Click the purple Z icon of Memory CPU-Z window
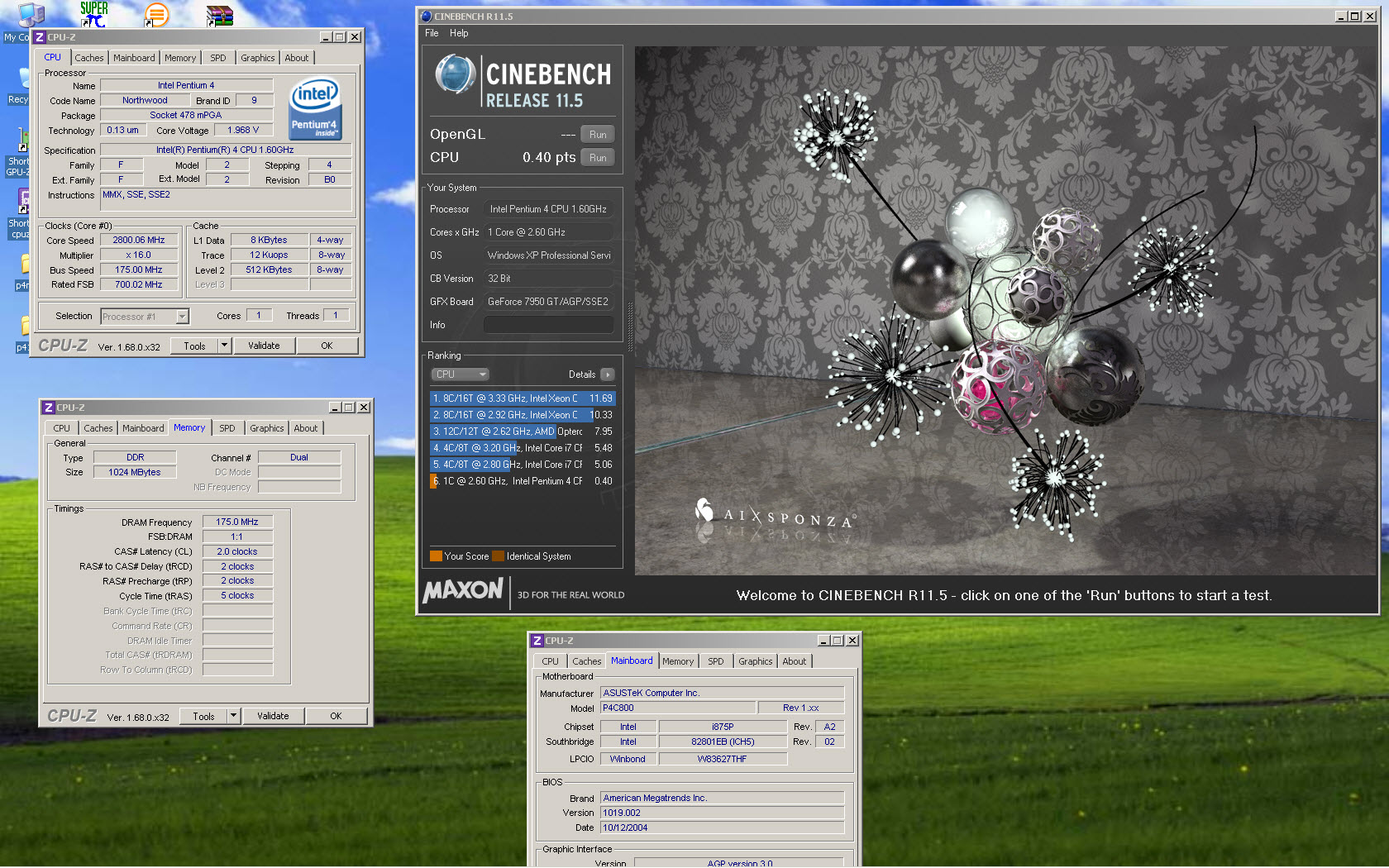Image resolution: width=1389 pixels, height=868 pixels. coord(49,408)
